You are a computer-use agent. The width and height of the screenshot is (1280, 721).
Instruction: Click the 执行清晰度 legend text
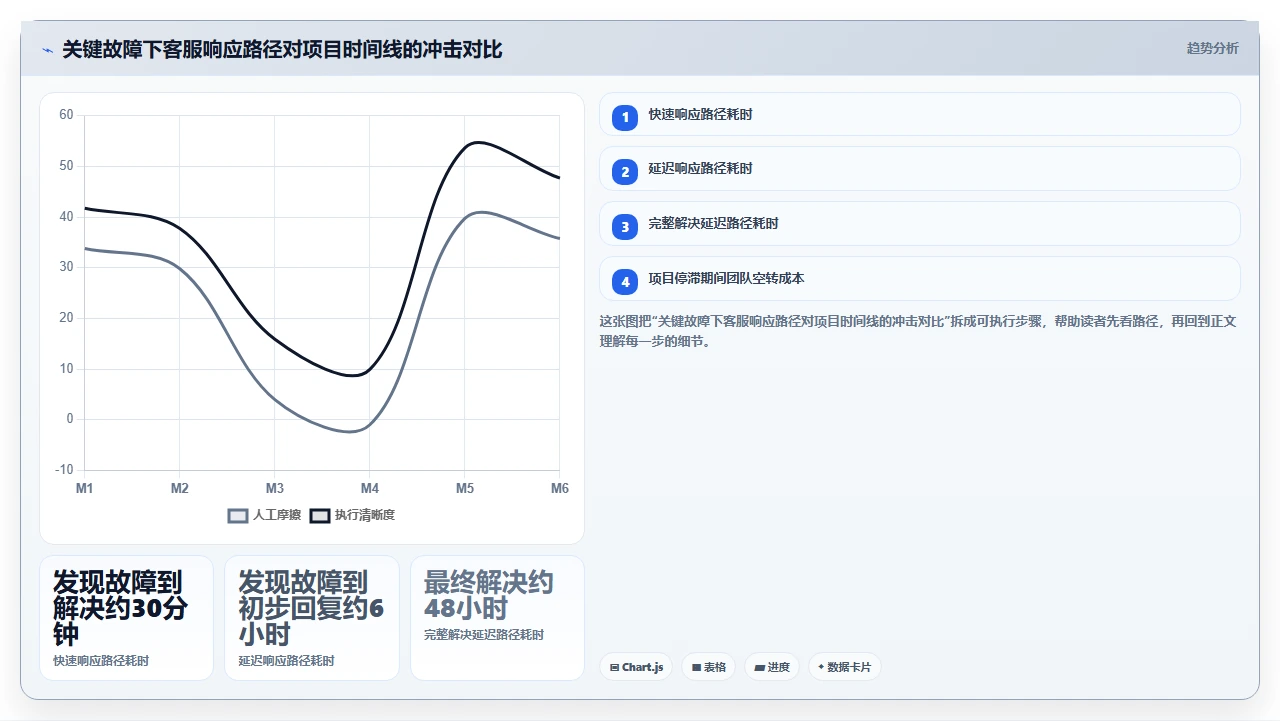coord(365,515)
